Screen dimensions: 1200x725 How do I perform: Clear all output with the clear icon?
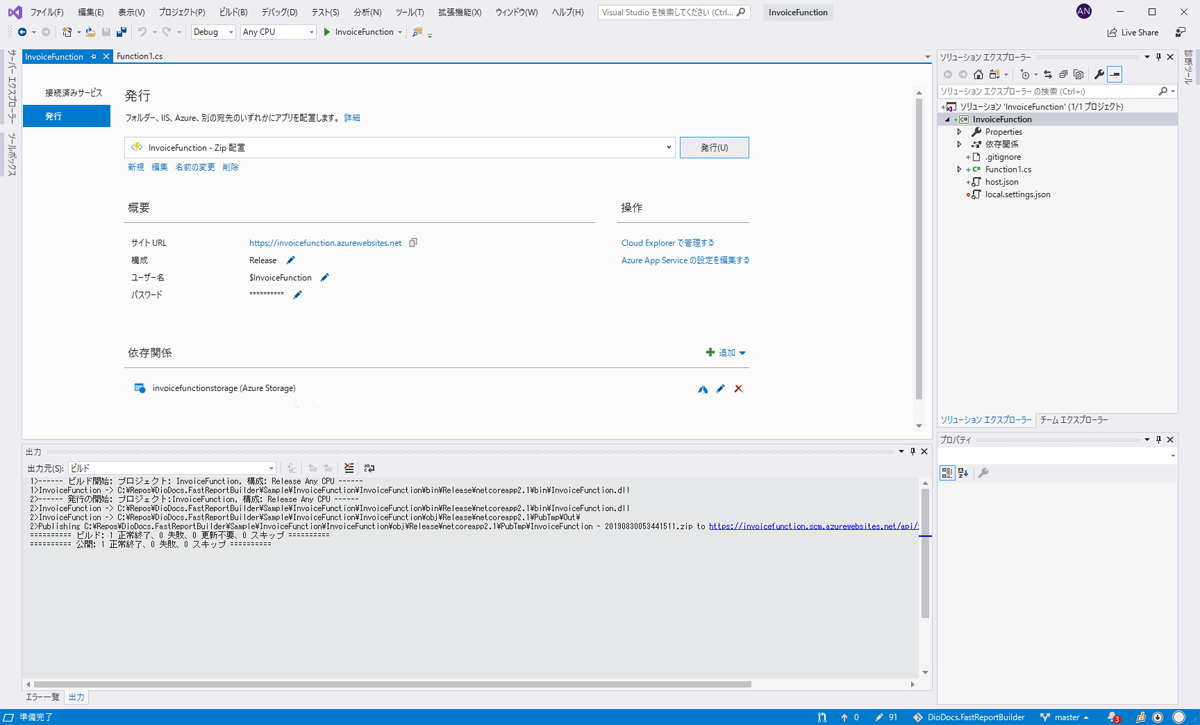coord(349,468)
